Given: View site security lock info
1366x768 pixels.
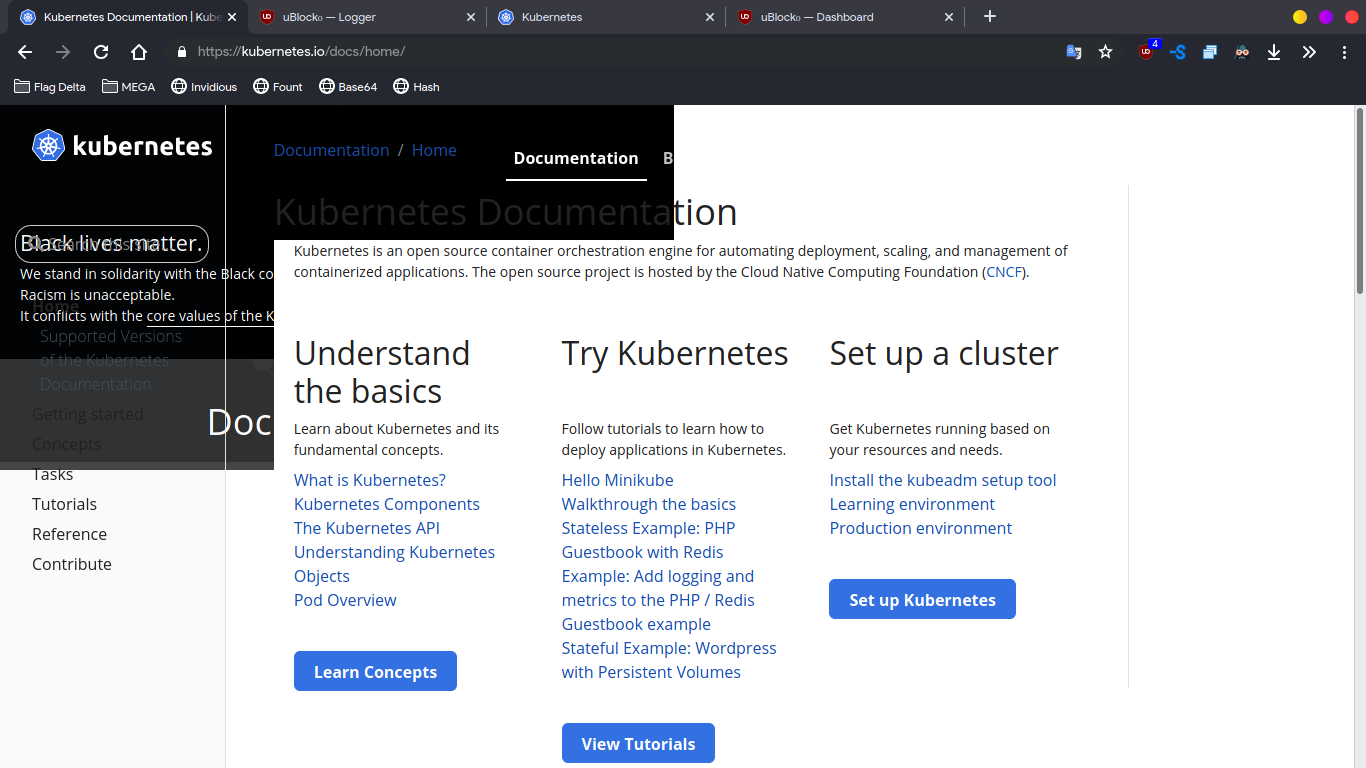Looking at the screenshot, I should point(181,52).
